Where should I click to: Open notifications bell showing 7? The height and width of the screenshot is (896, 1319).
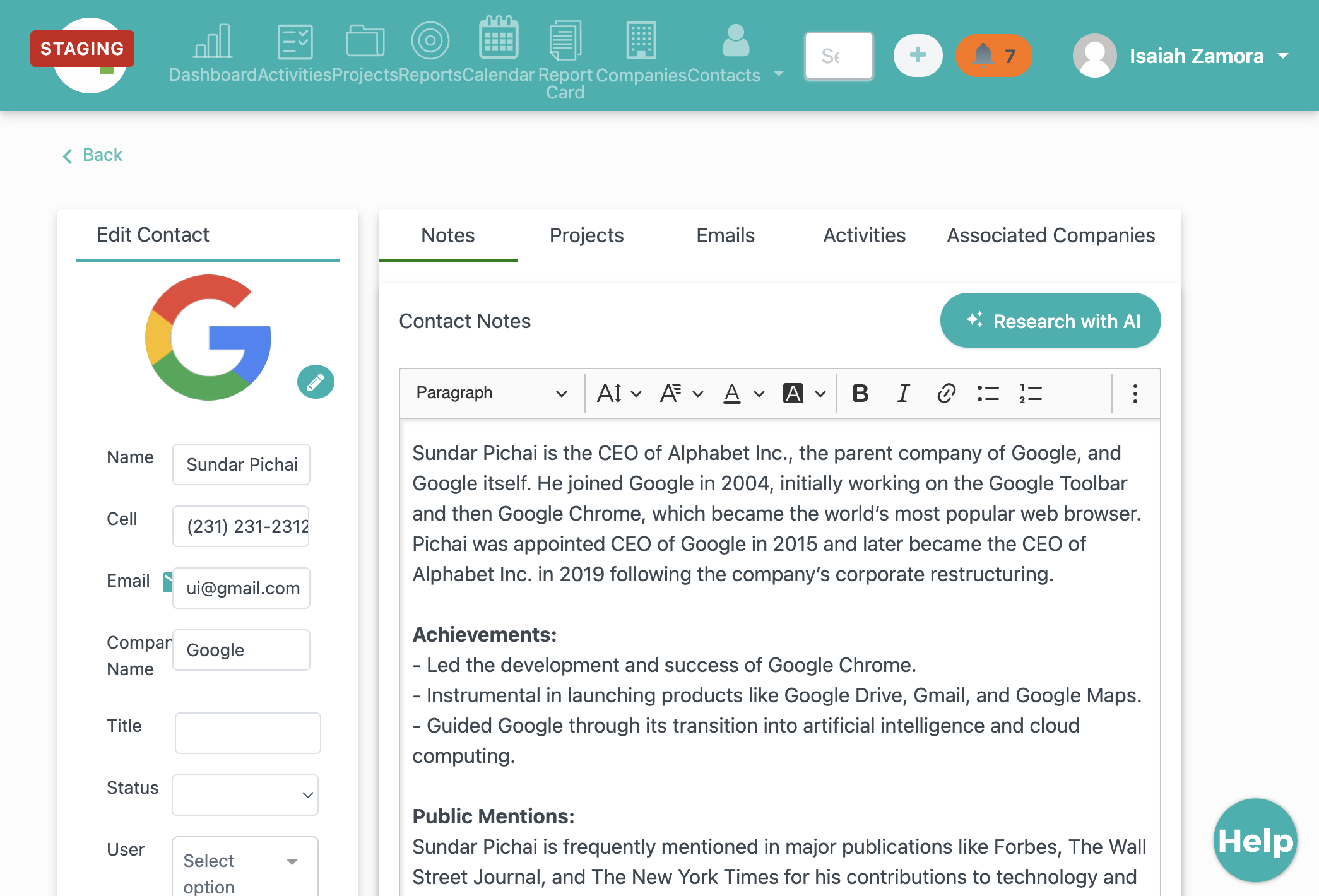[994, 56]
